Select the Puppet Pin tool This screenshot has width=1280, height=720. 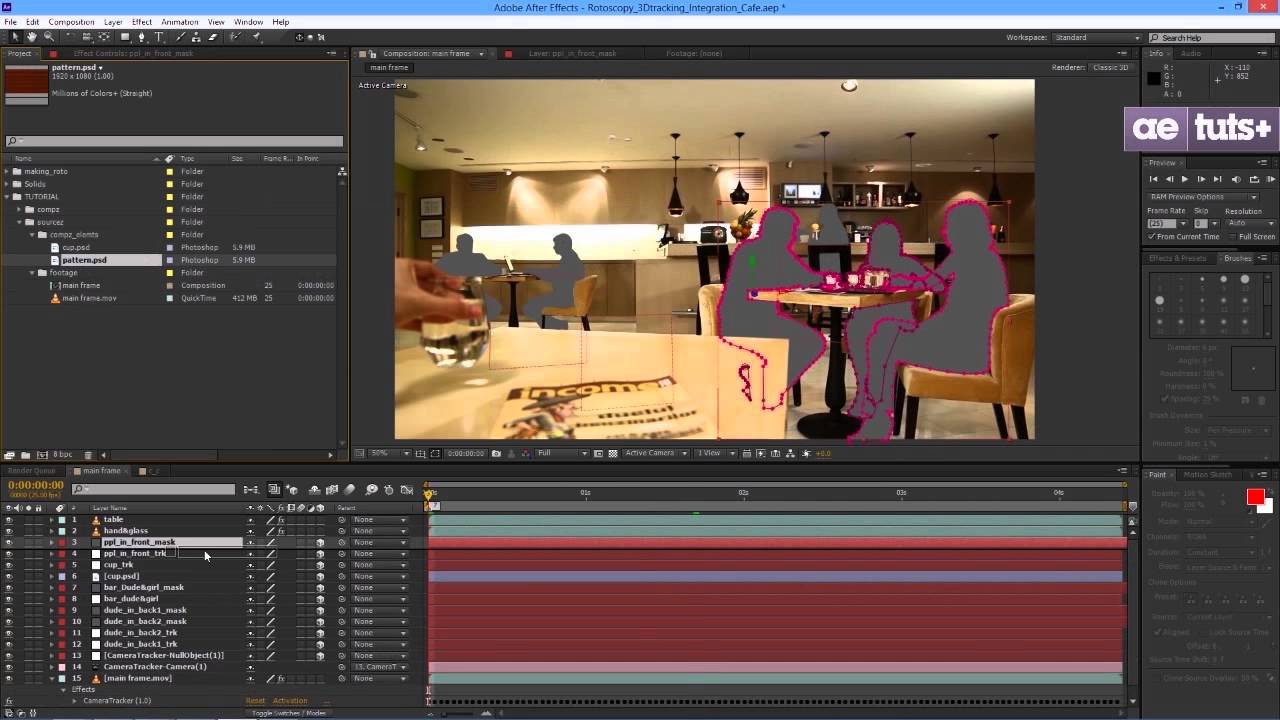[x=257, y=37]
